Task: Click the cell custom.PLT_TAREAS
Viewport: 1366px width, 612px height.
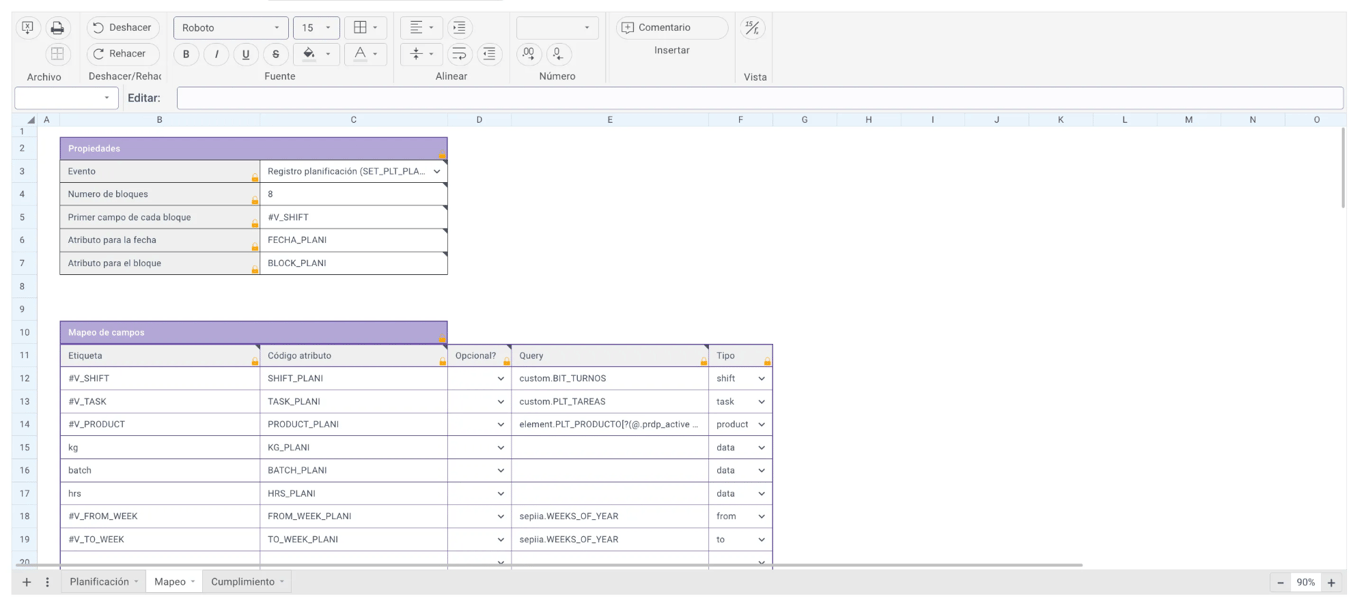Action: click(x=610, y=402)
